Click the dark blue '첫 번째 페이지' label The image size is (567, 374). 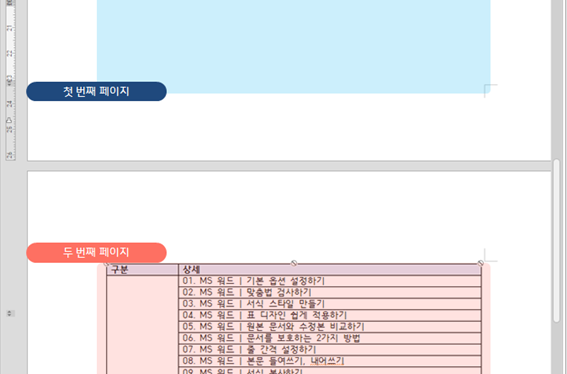pos(96,92)
